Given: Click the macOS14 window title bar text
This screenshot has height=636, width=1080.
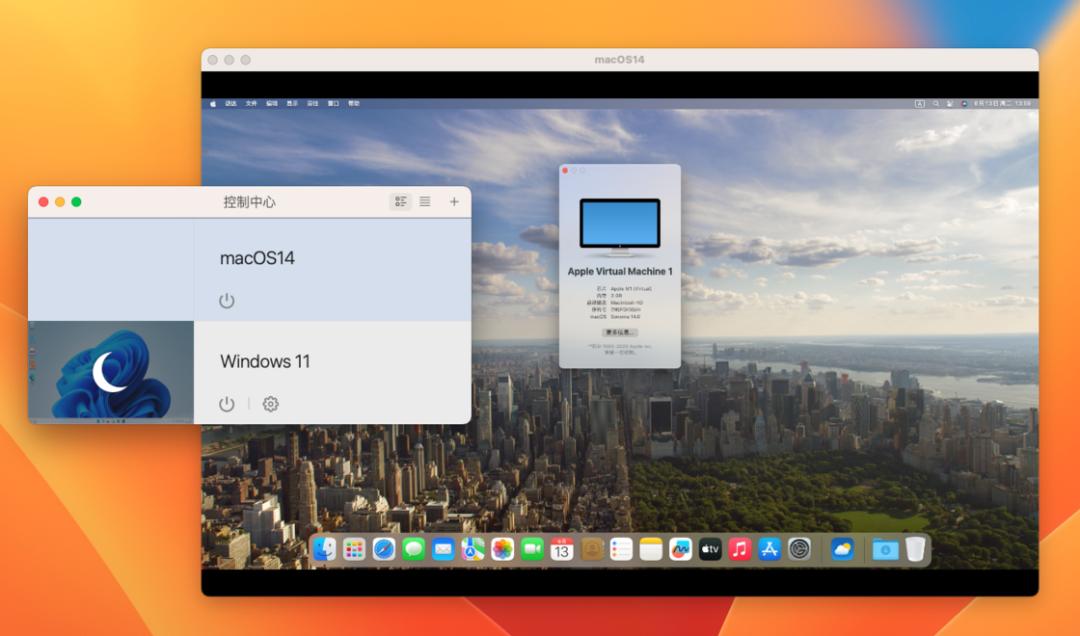Looking at the screenshot, I should [x=619, y=59].
